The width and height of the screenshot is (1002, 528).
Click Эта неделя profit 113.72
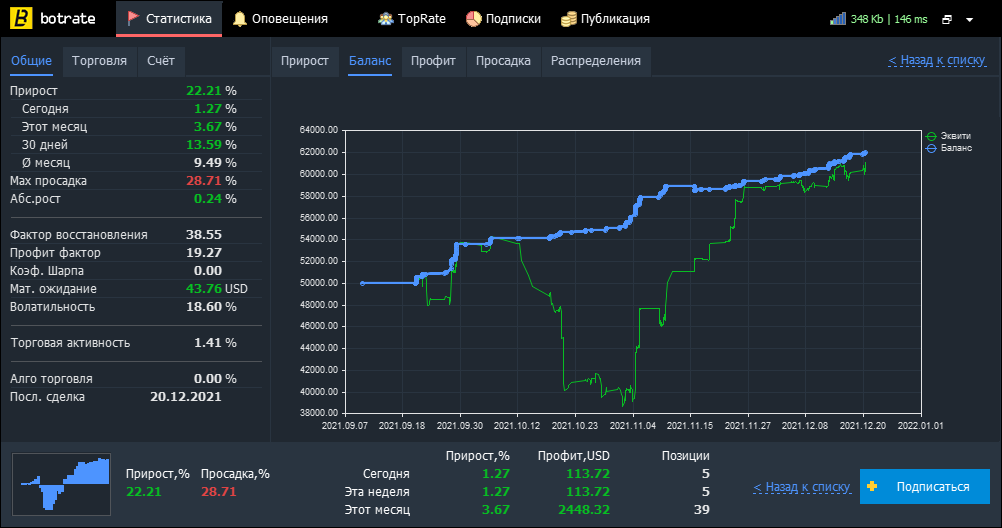(588, 492)
